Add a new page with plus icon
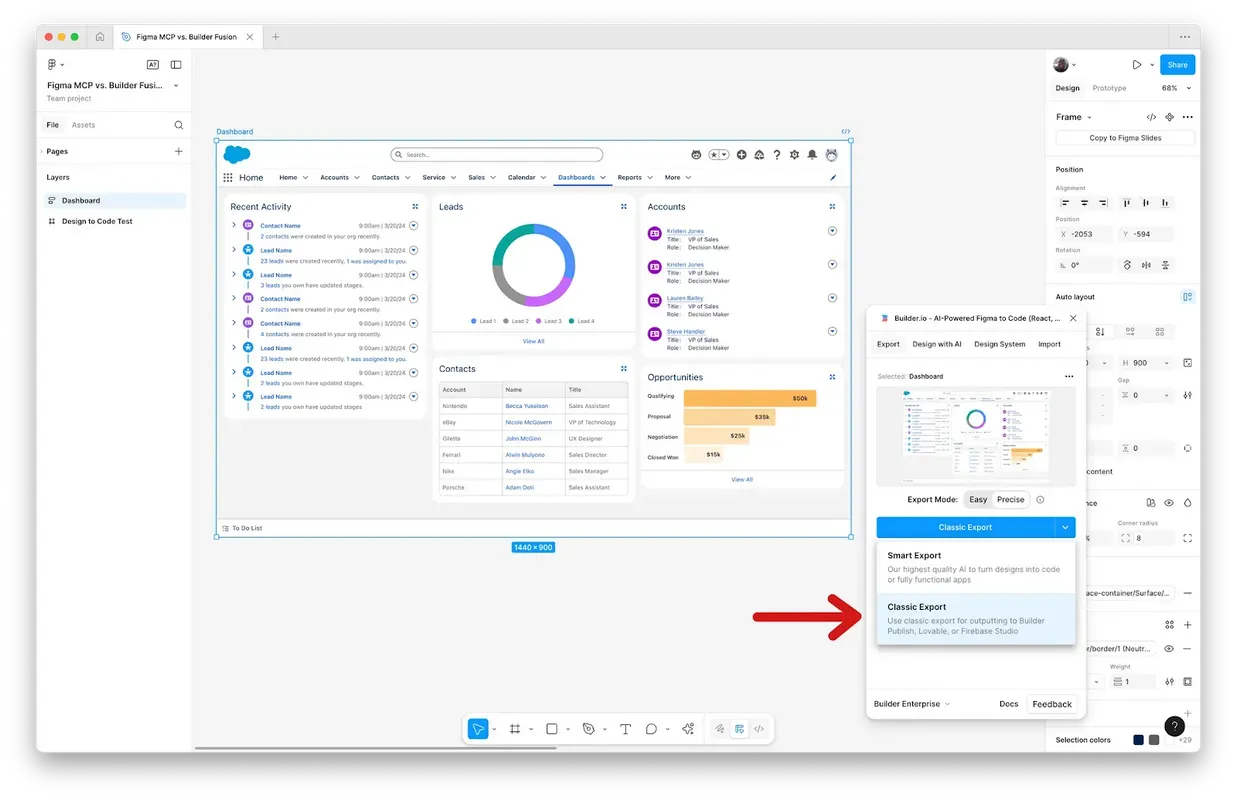 tap(179, 151)
